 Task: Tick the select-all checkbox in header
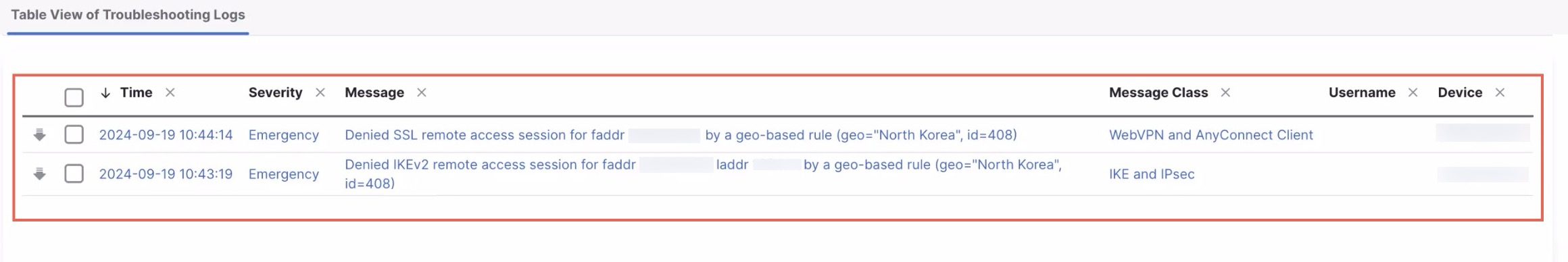74,97
